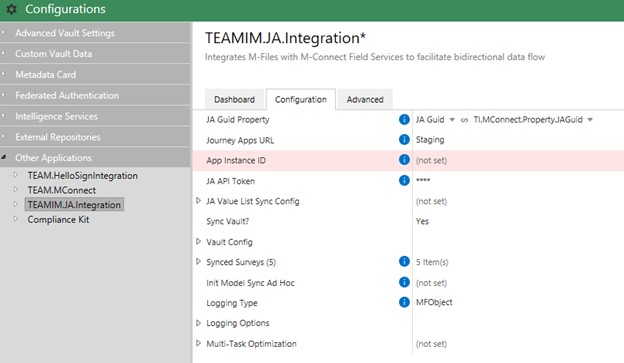
Task: Select the Metadata Card section
Action: [95, 74]
